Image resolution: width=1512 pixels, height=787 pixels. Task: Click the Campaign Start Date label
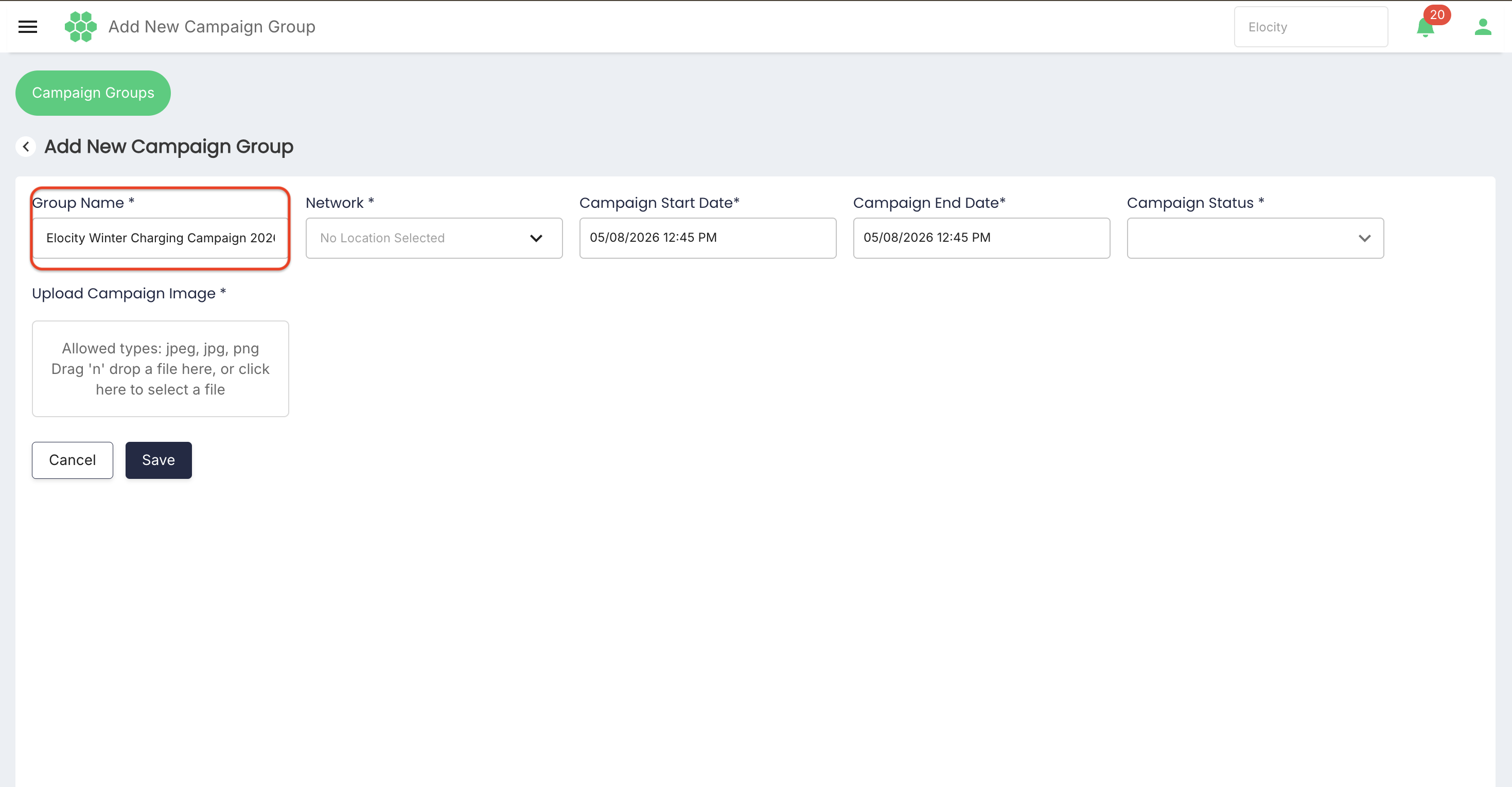click(x=659, y=203)
